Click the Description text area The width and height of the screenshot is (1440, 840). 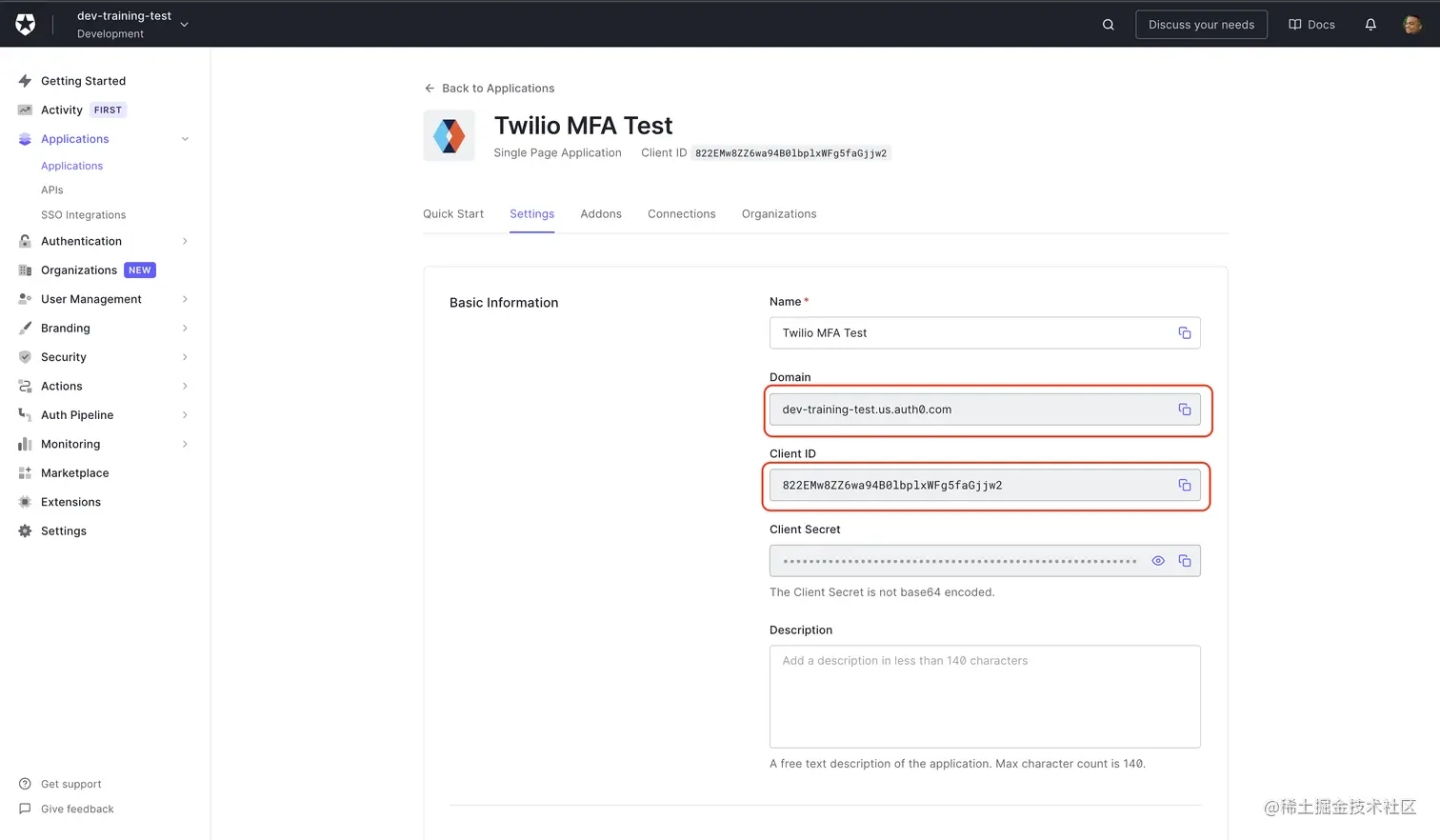point(985,696)
